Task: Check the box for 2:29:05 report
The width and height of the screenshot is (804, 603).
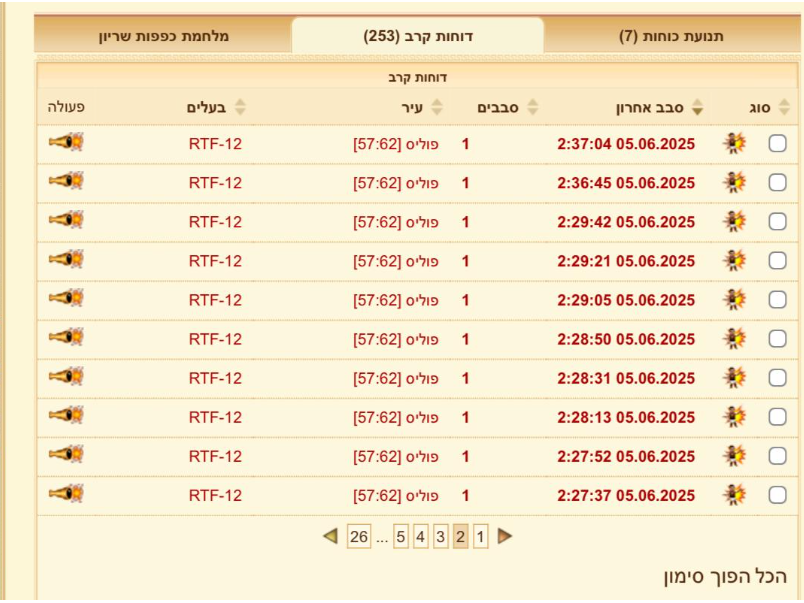Action: coord(777,299)
